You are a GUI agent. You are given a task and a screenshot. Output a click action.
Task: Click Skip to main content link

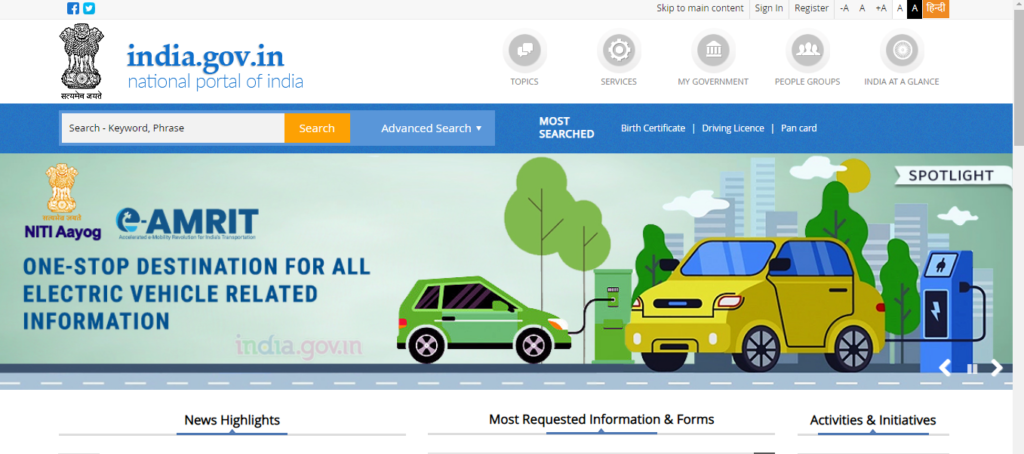[x=700, y=8]
